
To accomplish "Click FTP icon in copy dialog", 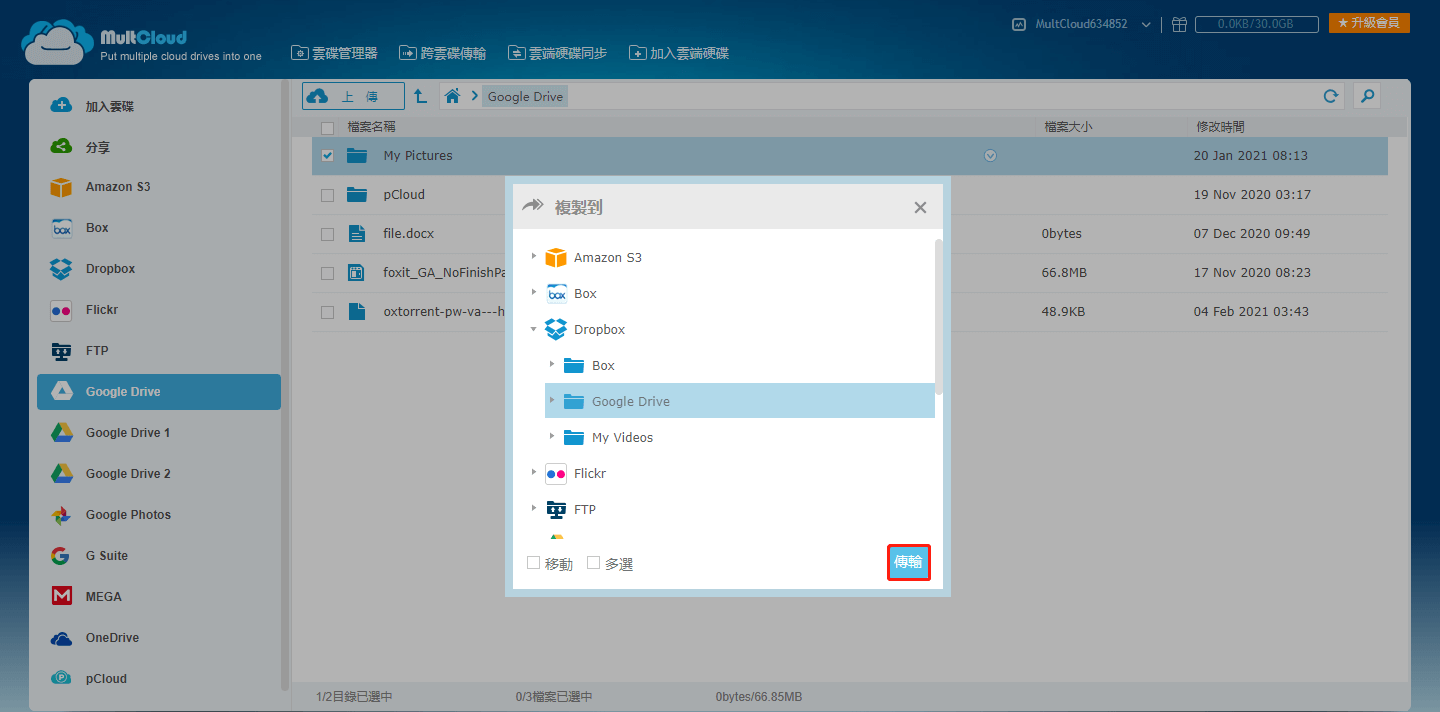I will tap(556, 510).
